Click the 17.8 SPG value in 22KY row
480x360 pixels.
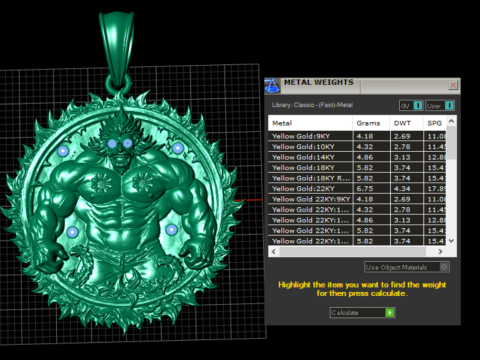coord(436,189)
